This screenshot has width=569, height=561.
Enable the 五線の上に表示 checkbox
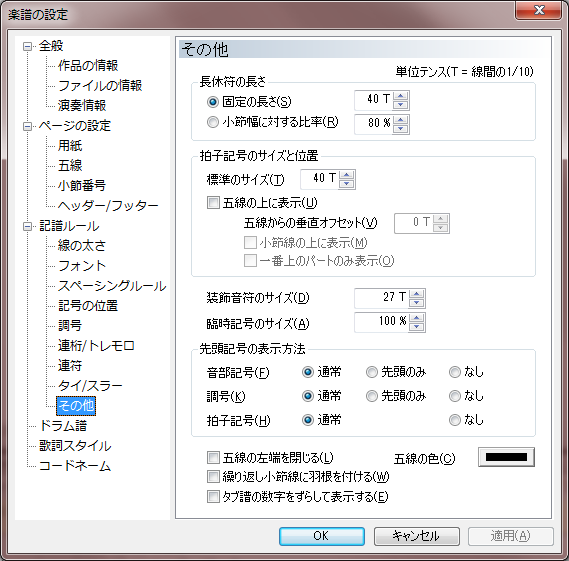pos(213,202)
